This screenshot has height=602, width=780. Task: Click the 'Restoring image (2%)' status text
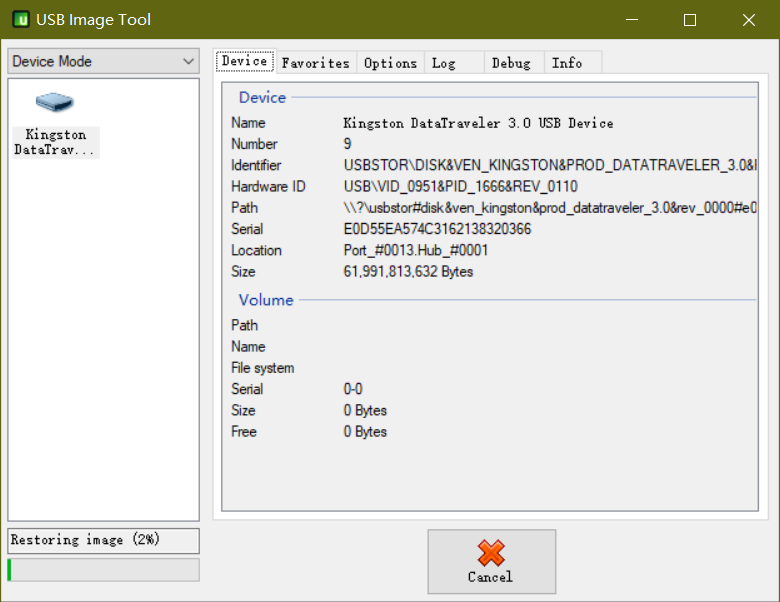pos(85,540)
